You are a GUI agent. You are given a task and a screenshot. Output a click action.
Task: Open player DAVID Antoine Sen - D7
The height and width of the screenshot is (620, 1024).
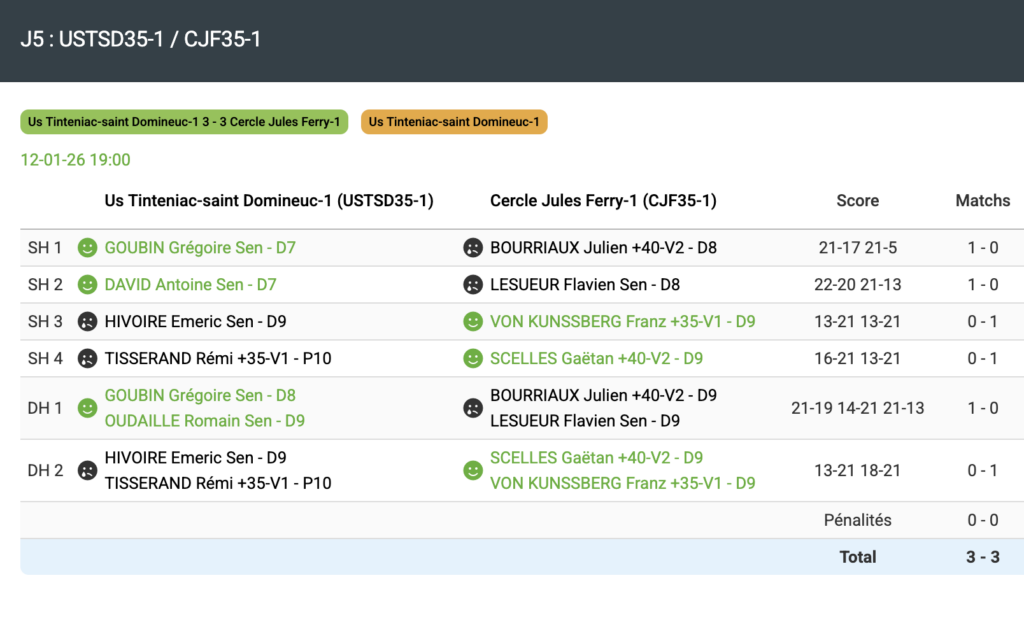point(190,284)
